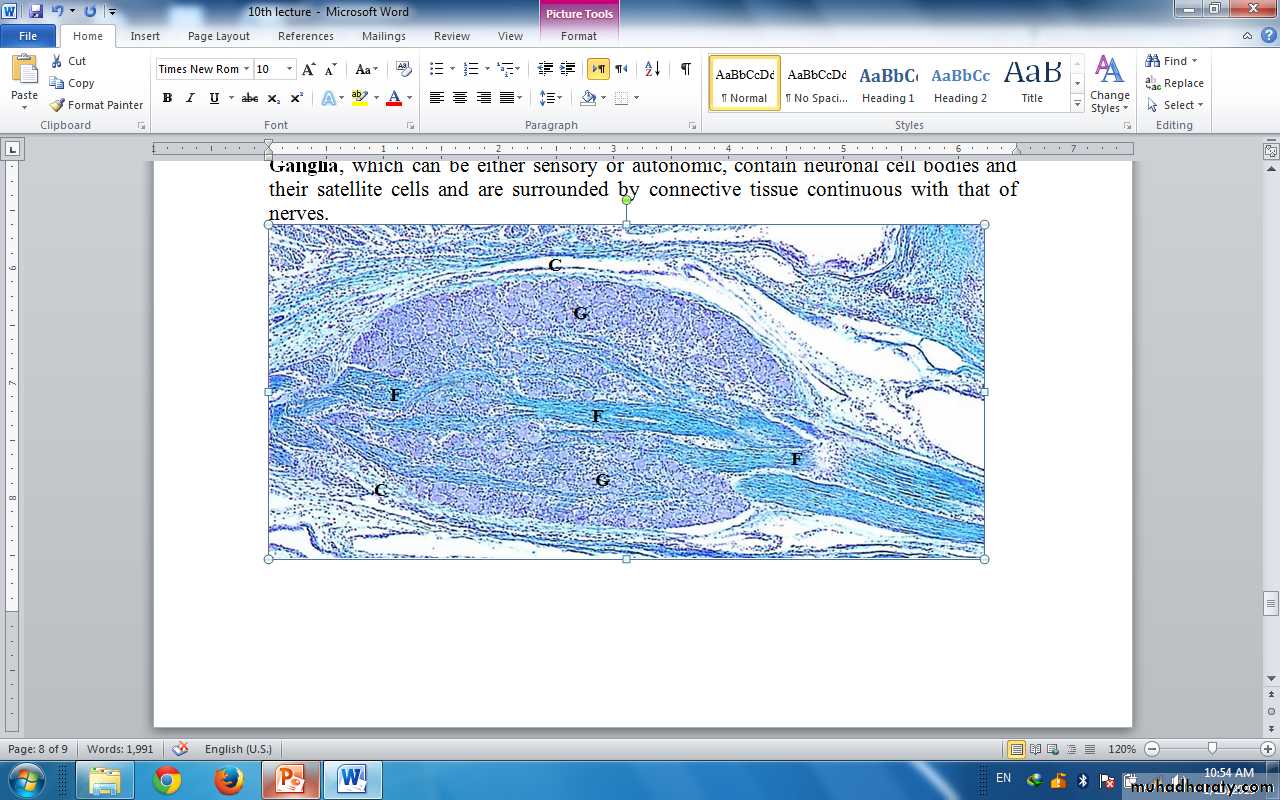The width and height of the screenshot is (1280, 800).
Task: Click the Sort button in Paragraph group
Action: click(652, 69)
